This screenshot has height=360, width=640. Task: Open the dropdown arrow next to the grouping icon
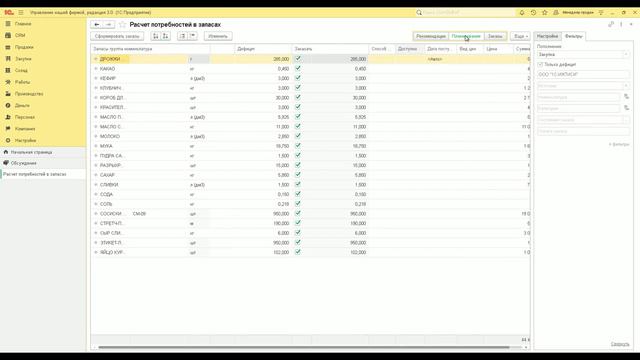pyautogui.click(x=192, y=36)
